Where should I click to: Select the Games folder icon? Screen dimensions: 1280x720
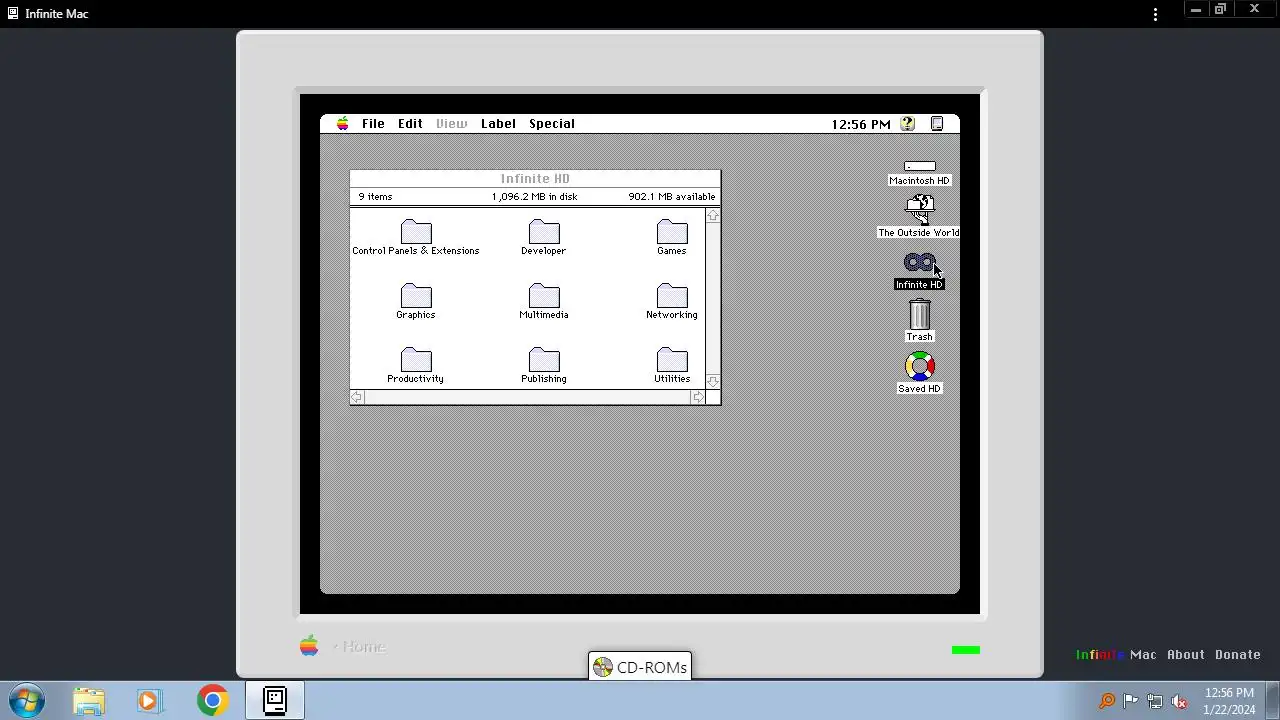pyautogui.click(x=672, y=232)
